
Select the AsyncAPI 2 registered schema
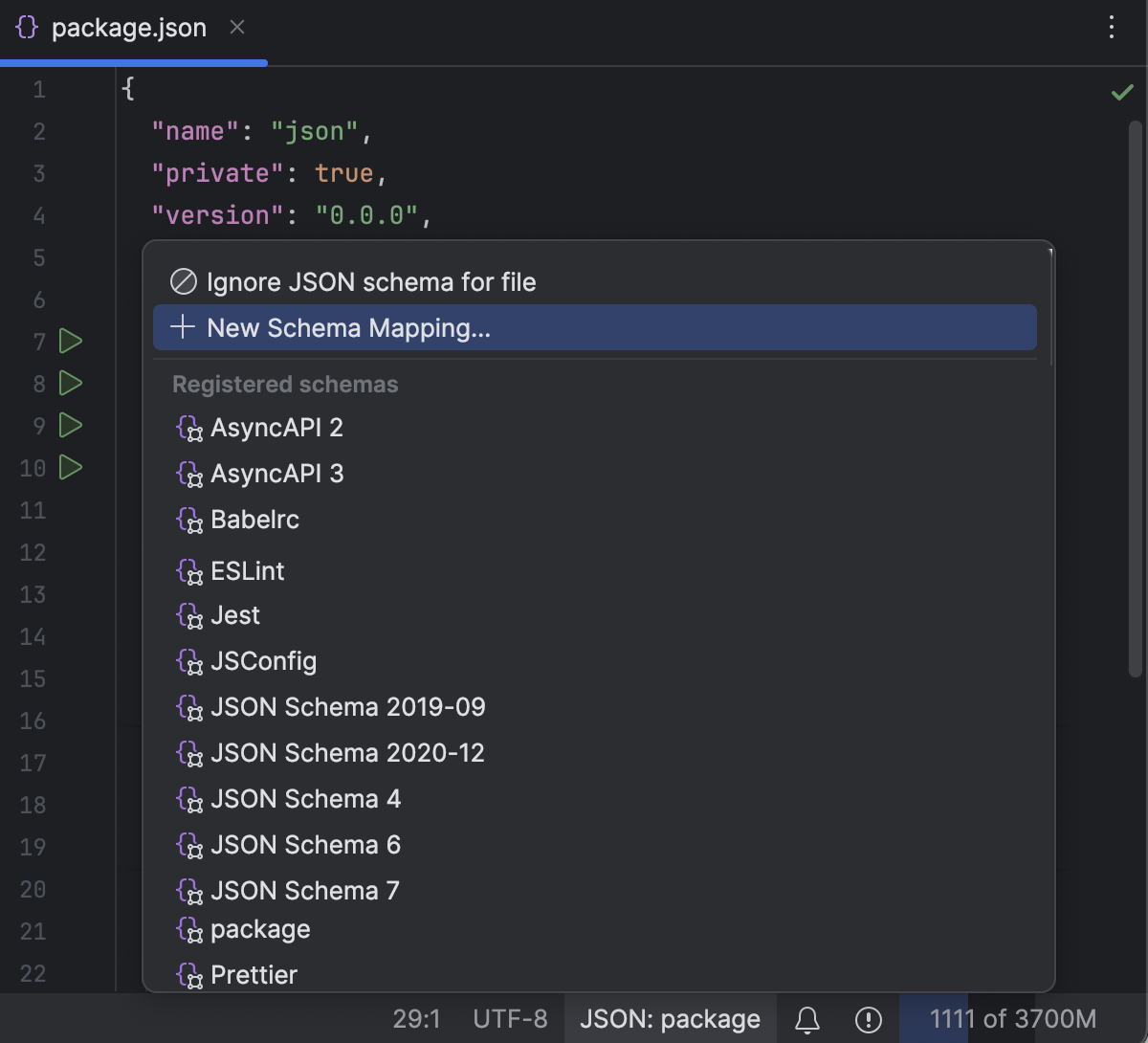[x=276, y=428]
